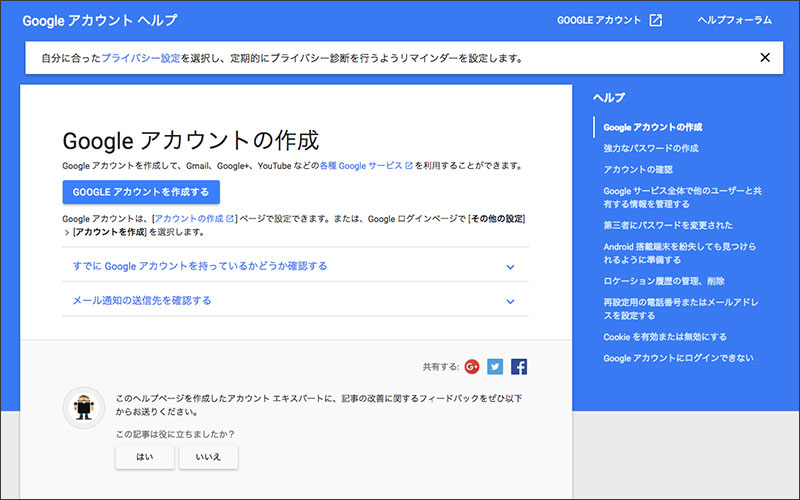This screenshot has width=800, height=500.
Task: Open the 各種 Google サービス link
Action: [366, 166]
